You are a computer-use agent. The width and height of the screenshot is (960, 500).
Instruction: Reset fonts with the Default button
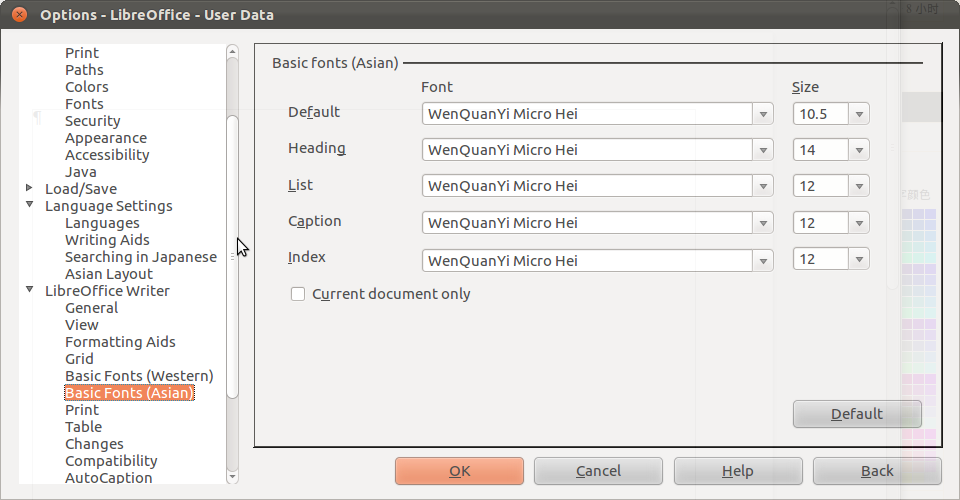pos(857,414)
